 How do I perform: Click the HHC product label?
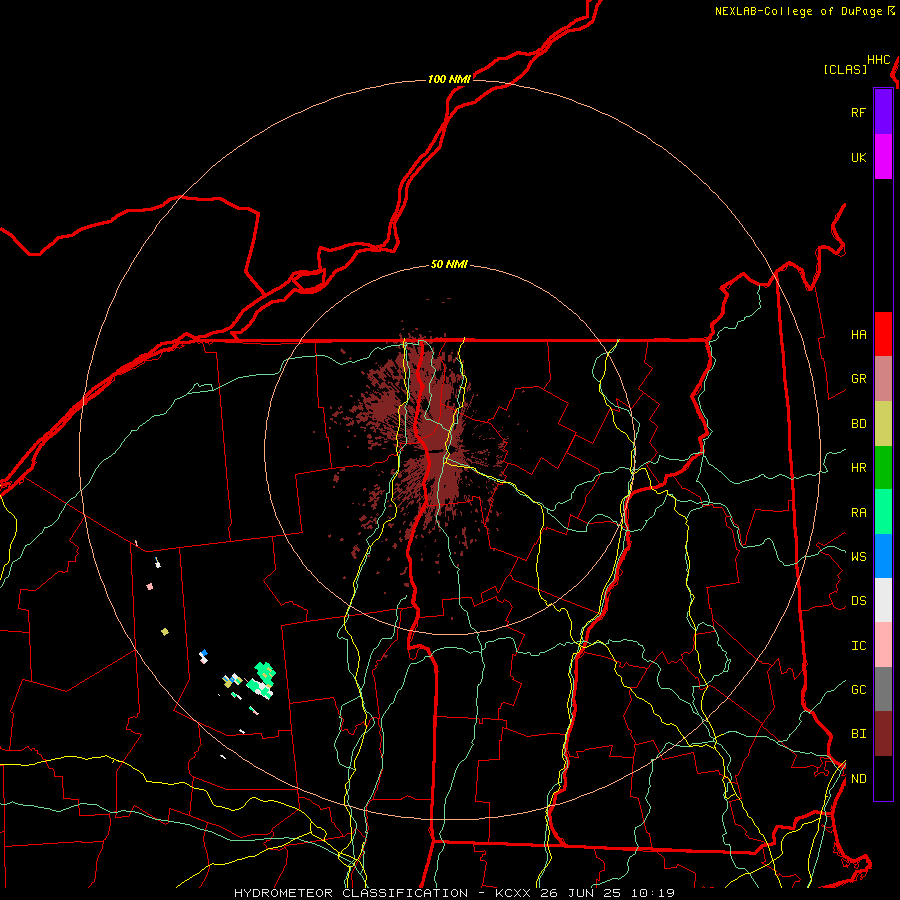coord(879,60)
